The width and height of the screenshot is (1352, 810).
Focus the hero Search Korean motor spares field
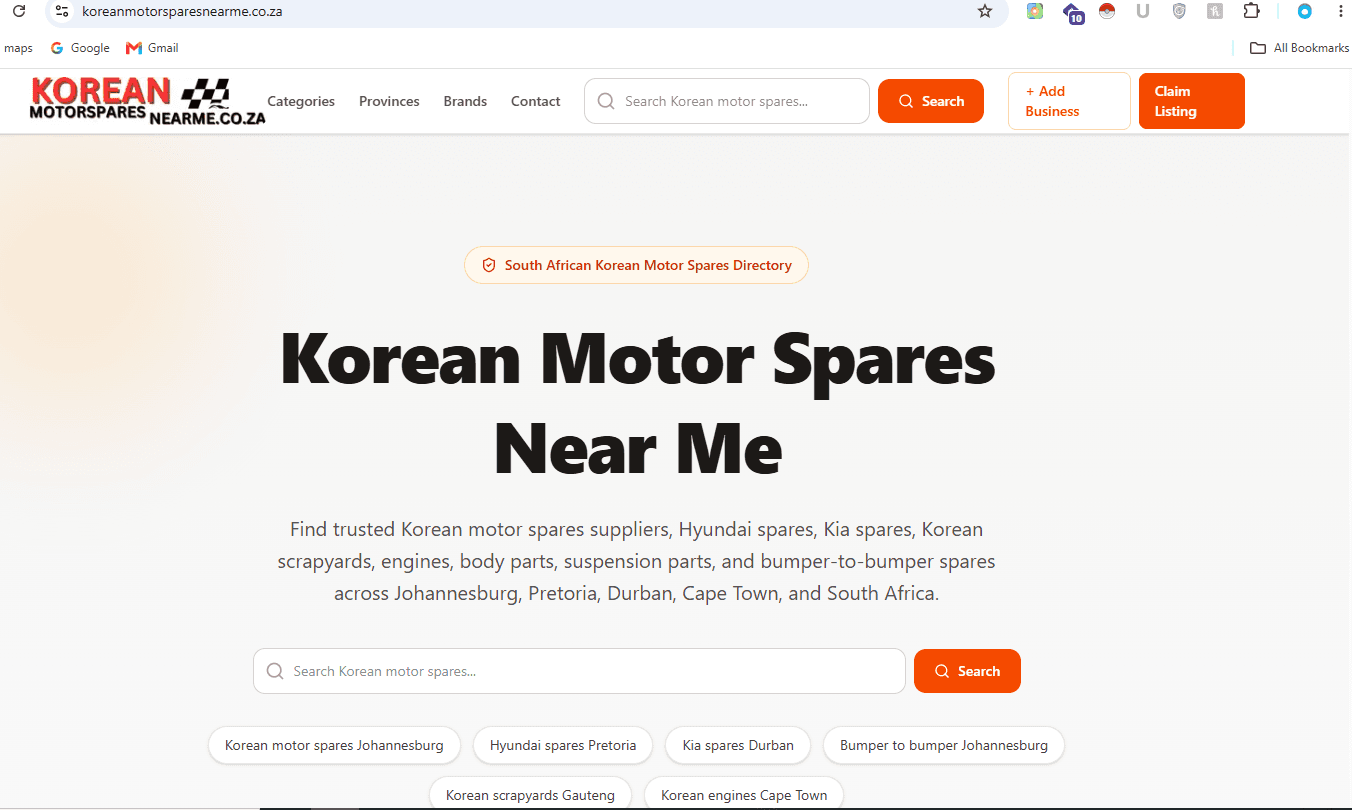pyautogui.click(x=579, y=671)
